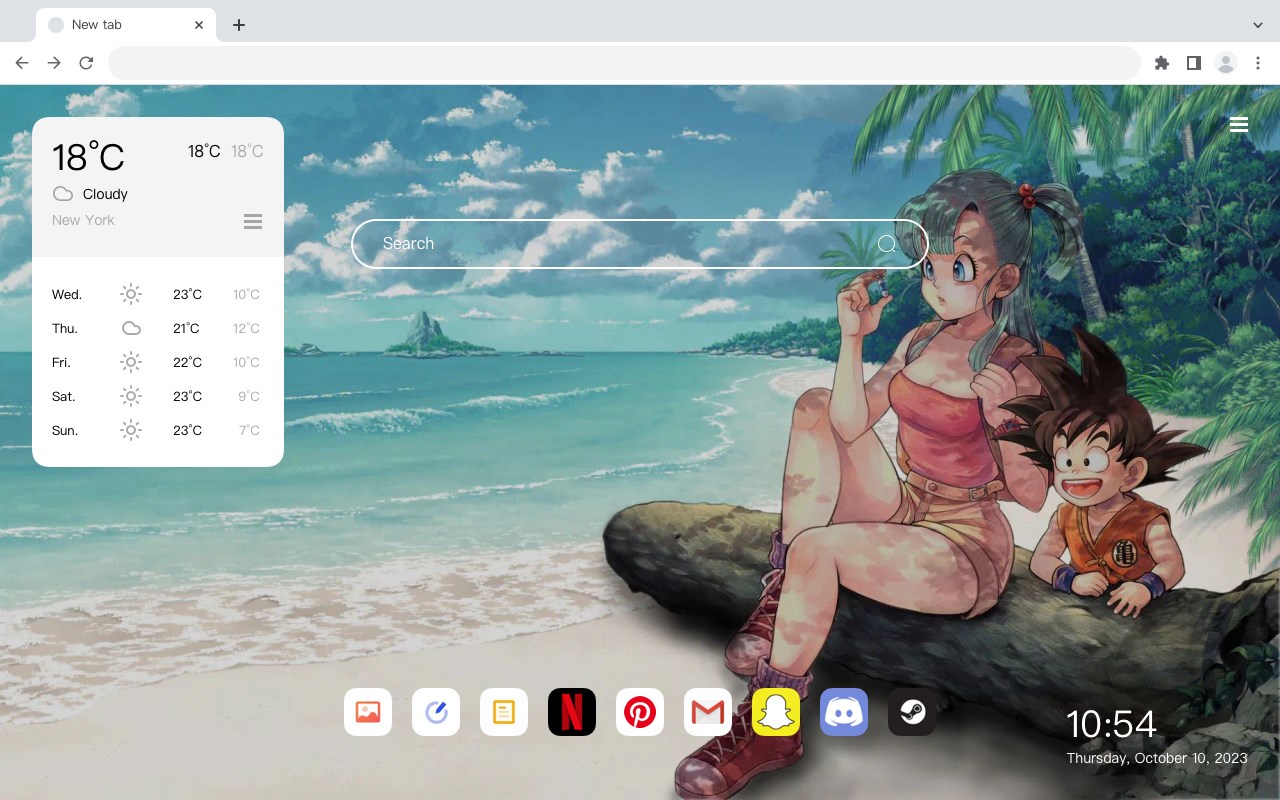Open the Chrome three-dot menu
Image resolution: width=1280 pixels, height=800 pixels.
[1258, 63]
